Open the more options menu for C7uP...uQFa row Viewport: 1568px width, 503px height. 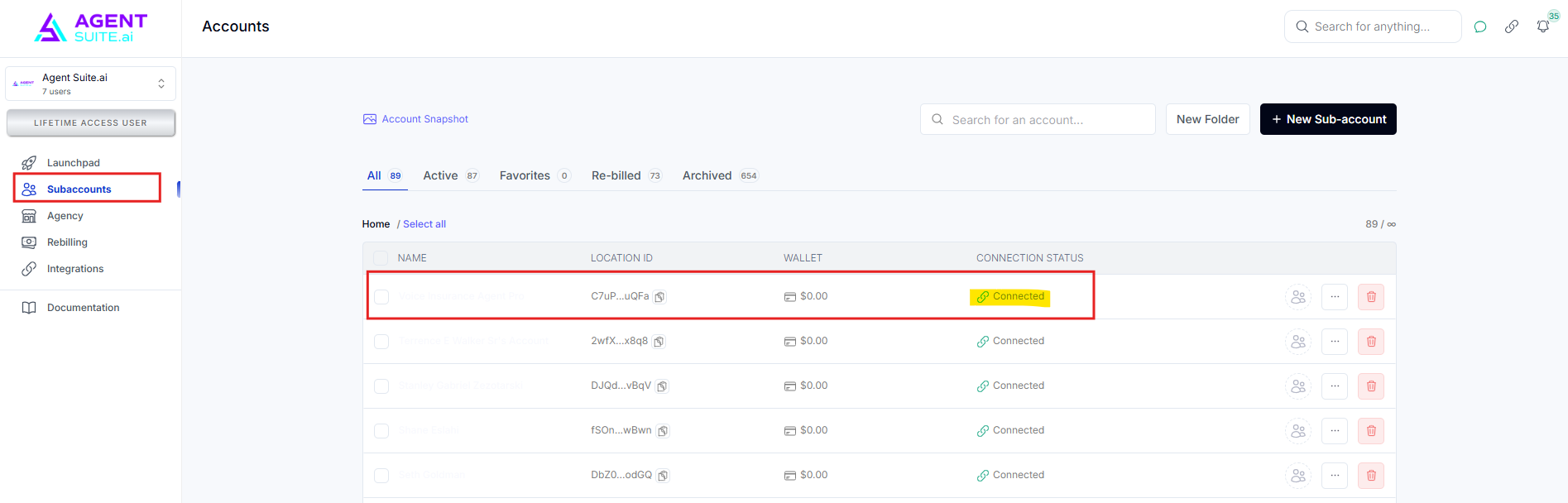[1335, 297]
